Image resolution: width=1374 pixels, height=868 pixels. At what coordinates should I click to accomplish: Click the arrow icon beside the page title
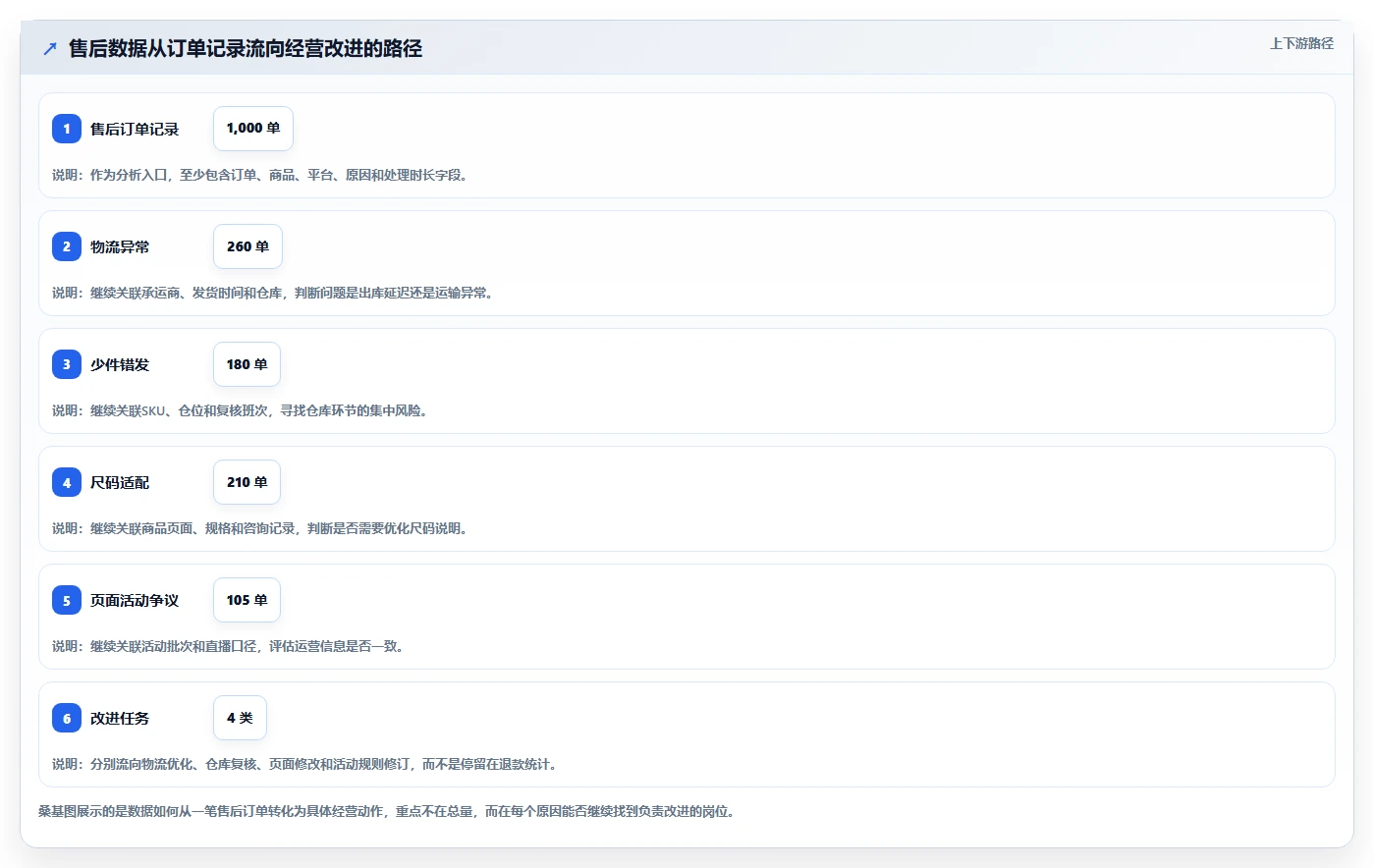[50, 48]
